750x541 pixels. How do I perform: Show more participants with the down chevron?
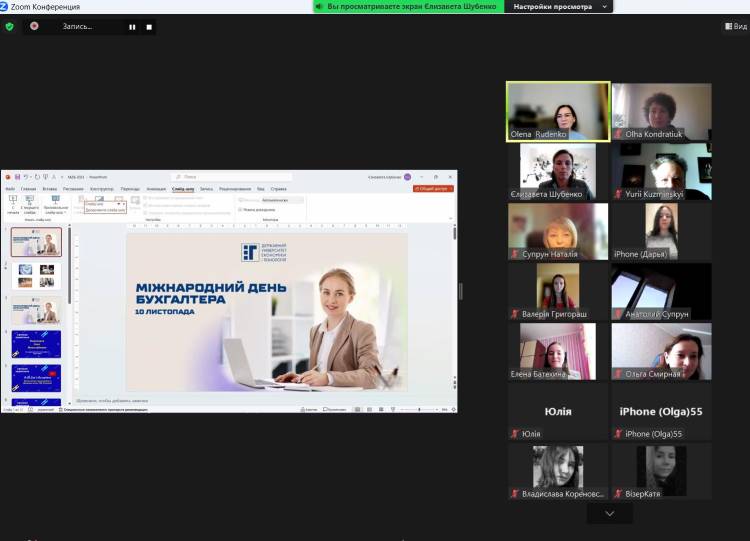coord(609,513)
